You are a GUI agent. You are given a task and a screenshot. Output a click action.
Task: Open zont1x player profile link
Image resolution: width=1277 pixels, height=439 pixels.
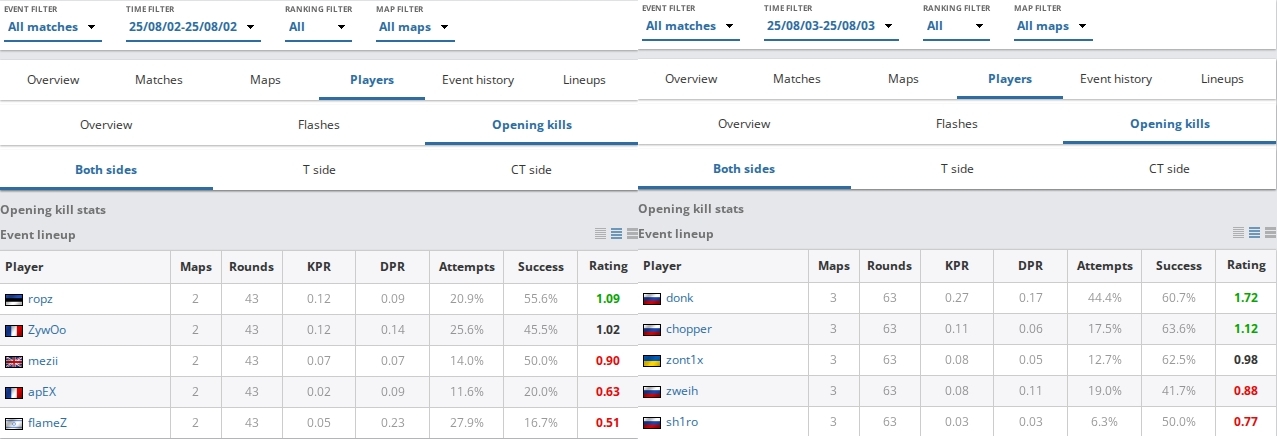(x=685, y=361)
